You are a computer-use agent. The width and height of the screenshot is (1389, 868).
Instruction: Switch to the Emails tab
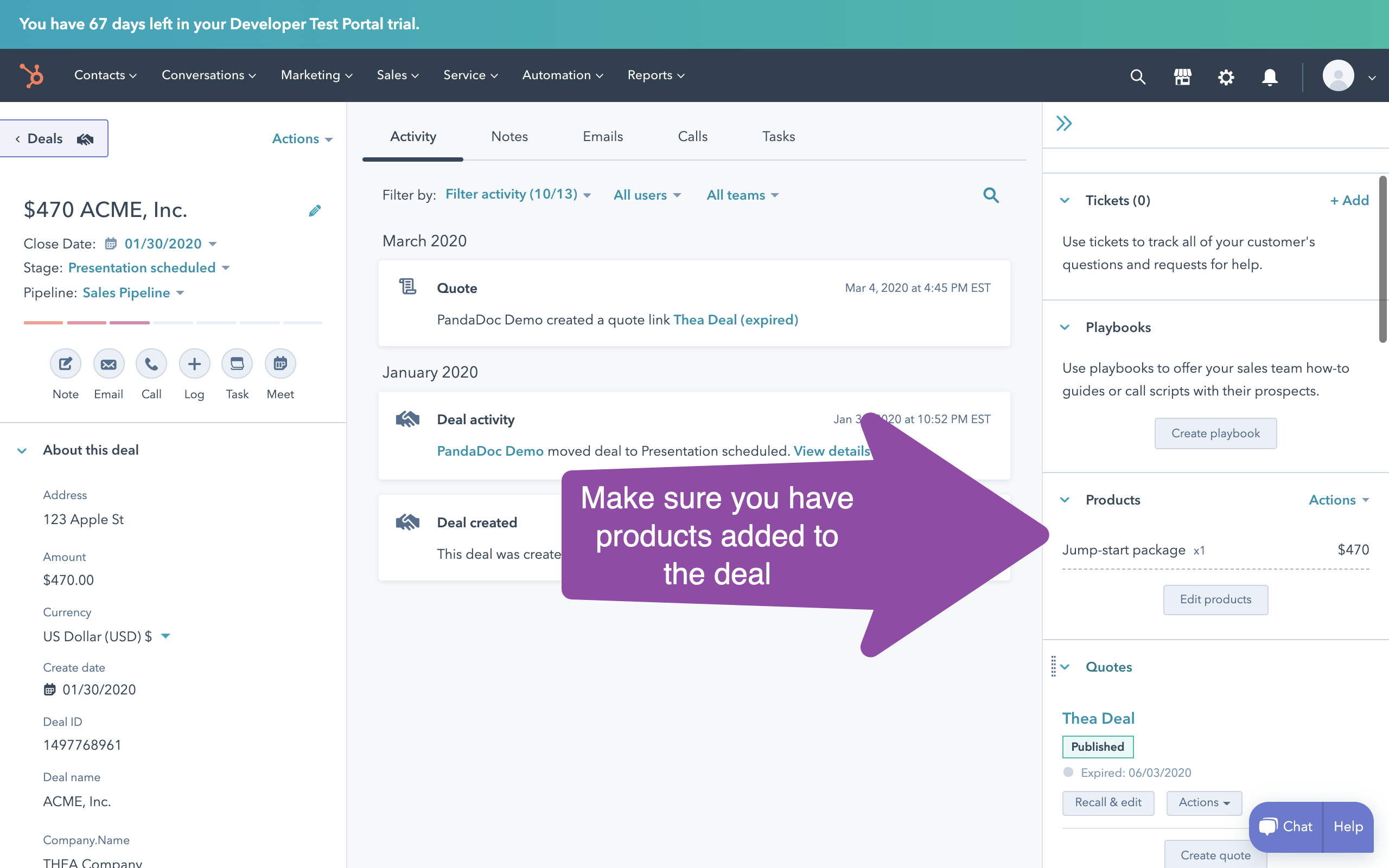pos(603,137)
